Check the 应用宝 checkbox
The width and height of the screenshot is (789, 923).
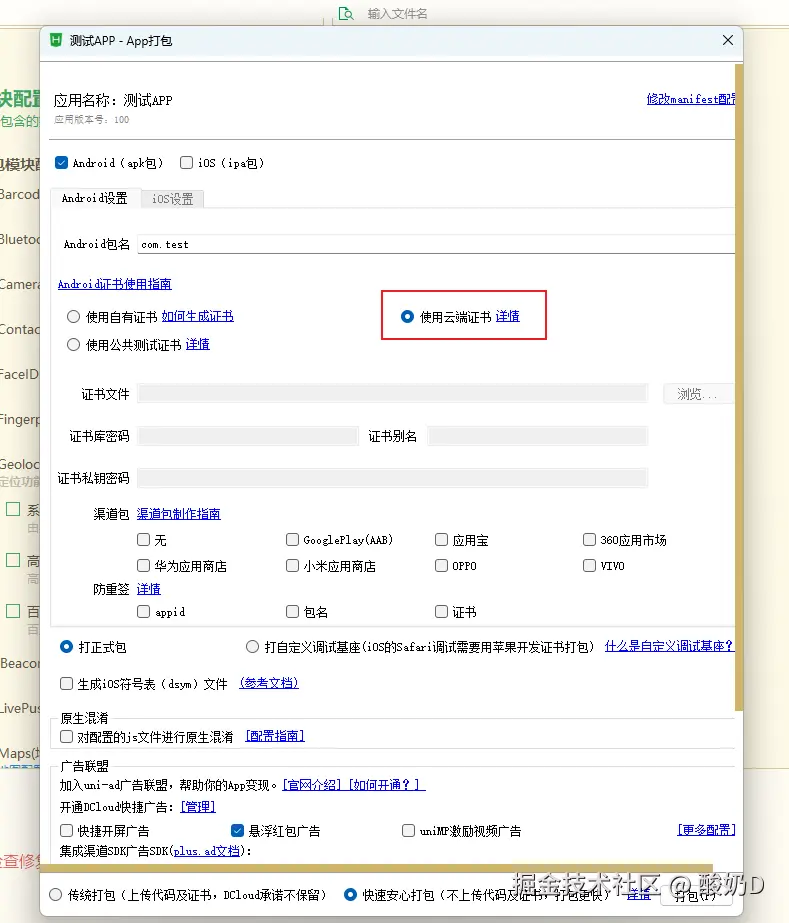pos(441,539)
